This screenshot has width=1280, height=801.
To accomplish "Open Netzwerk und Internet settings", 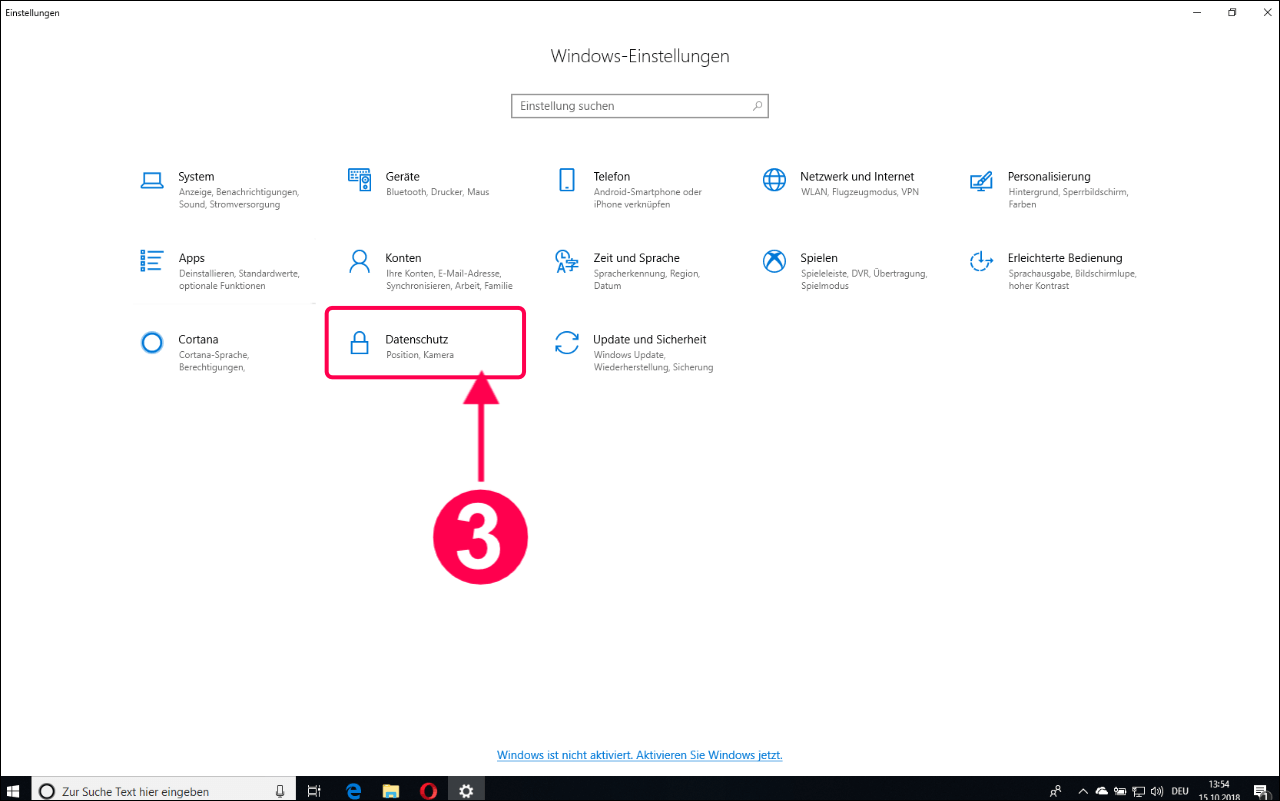I will coord(842,184).
